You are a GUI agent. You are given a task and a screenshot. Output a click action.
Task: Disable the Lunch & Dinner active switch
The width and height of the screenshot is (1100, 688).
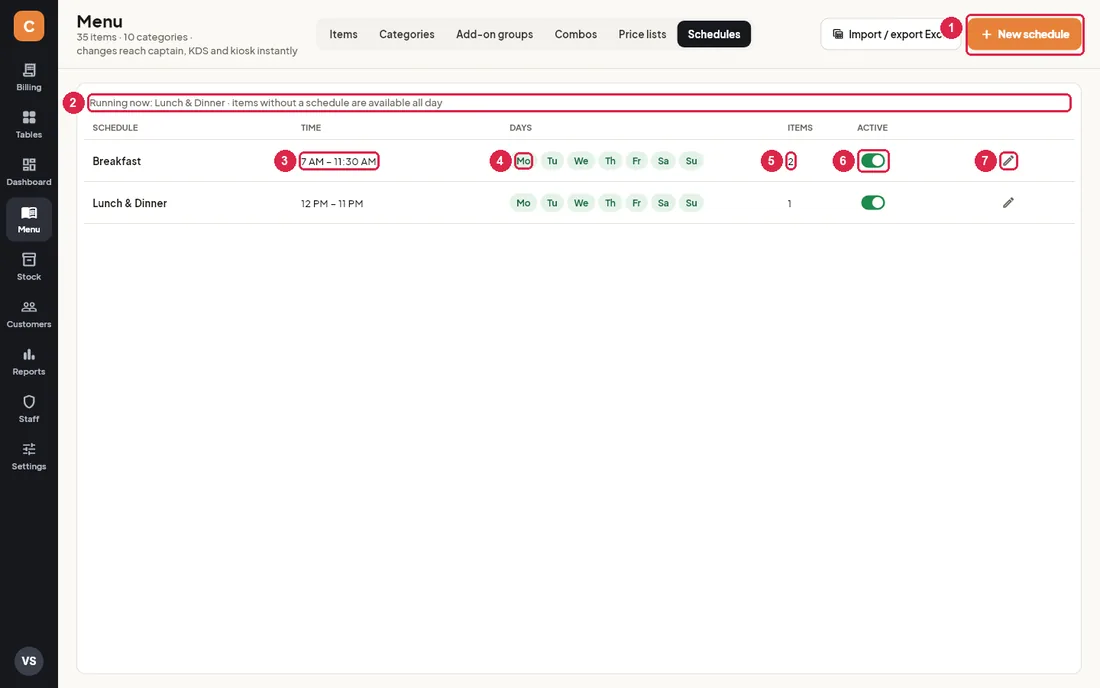click(x=873, y=203)
